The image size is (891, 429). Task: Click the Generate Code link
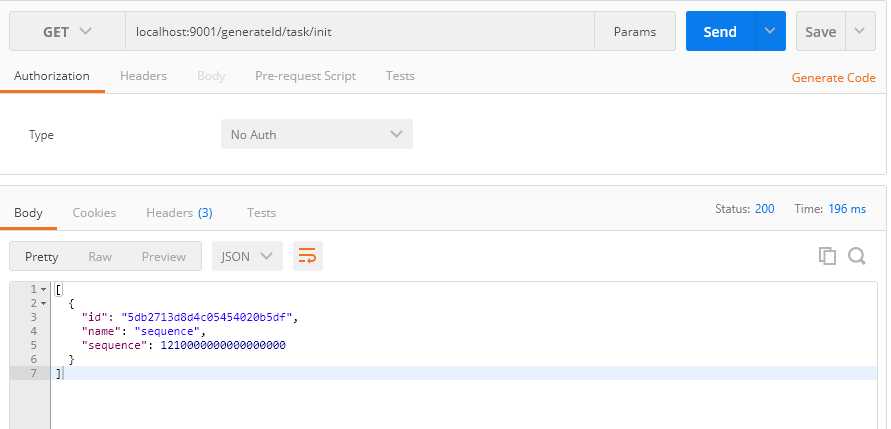[x=833, y=77]
